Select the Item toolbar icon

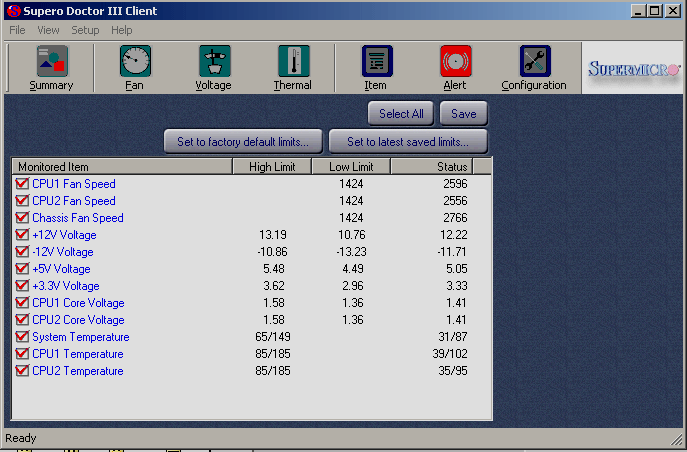point(376,63)
